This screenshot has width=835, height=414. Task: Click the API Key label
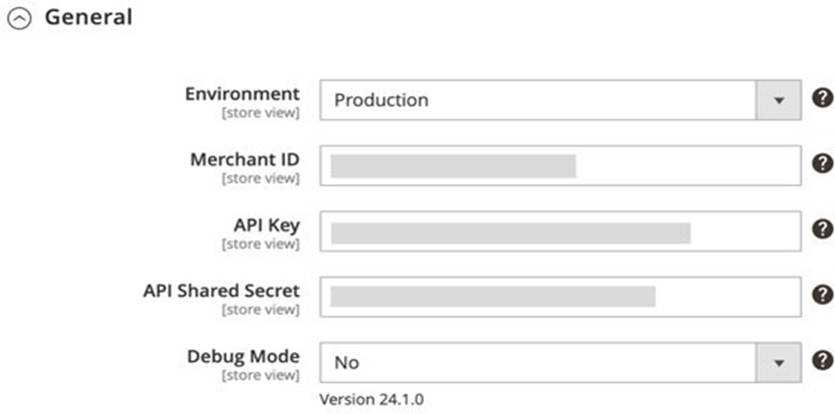click(264, 225)
